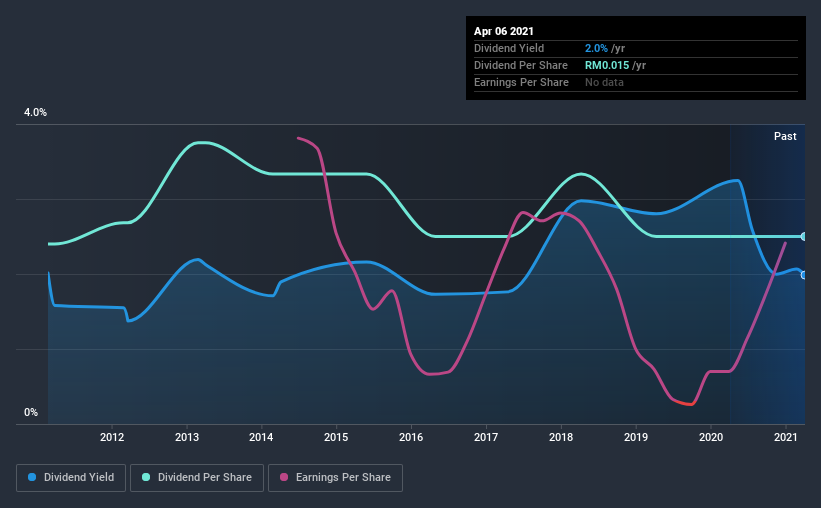Click the blue Dividend Yield legend dot
821x508 pixels.
pos(32,477)
